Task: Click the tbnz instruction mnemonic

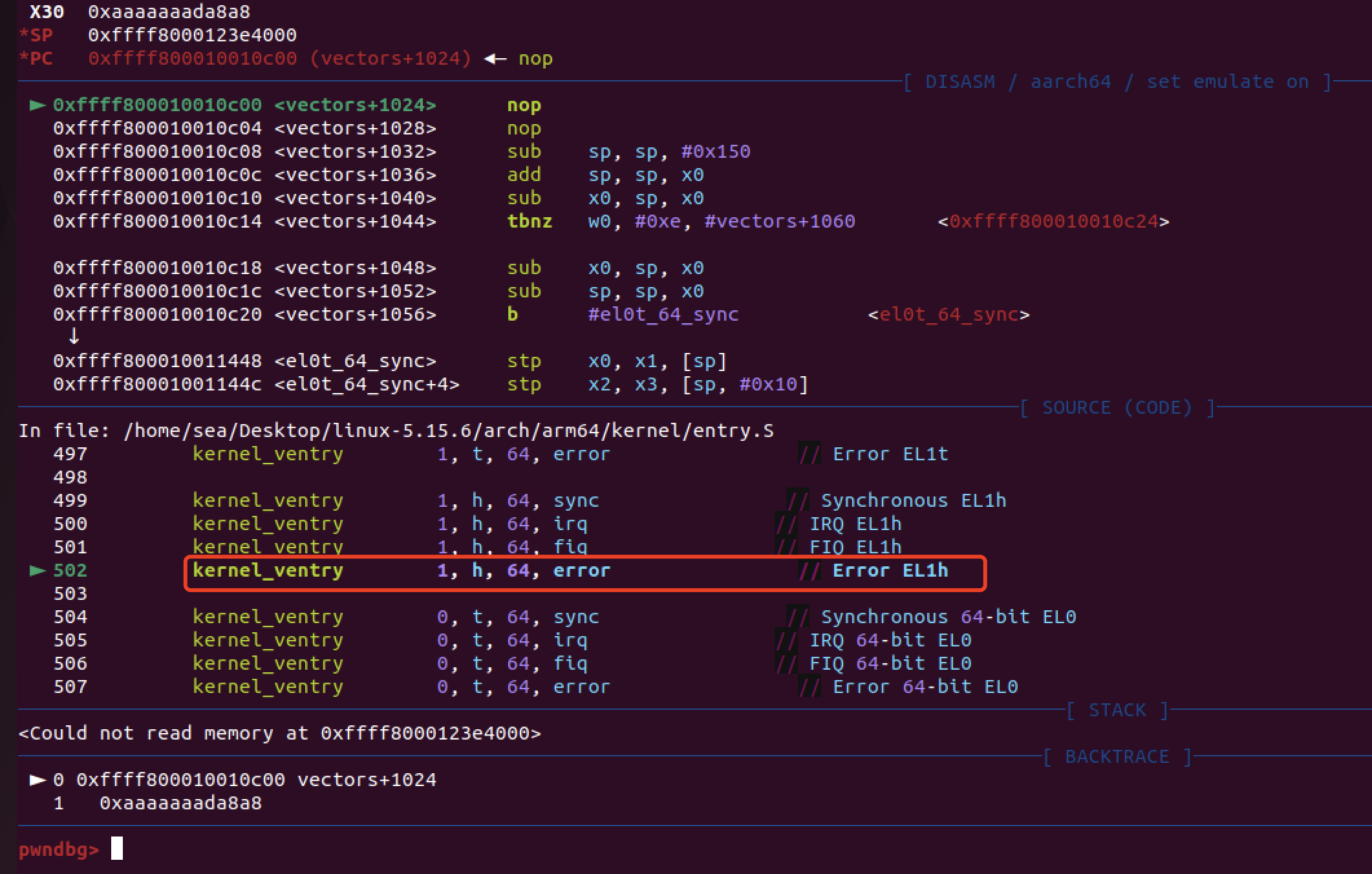Action: click(x=530, y=222)
